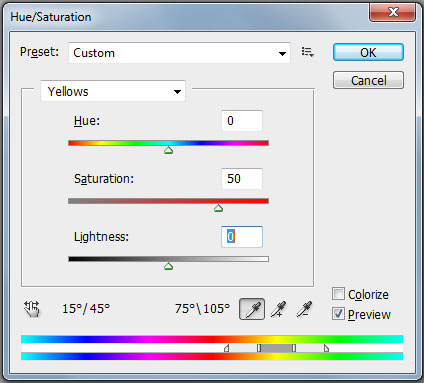424x383 pixels.
Task: Close the Hue/Saturation dialog
Action: [392, 12]
